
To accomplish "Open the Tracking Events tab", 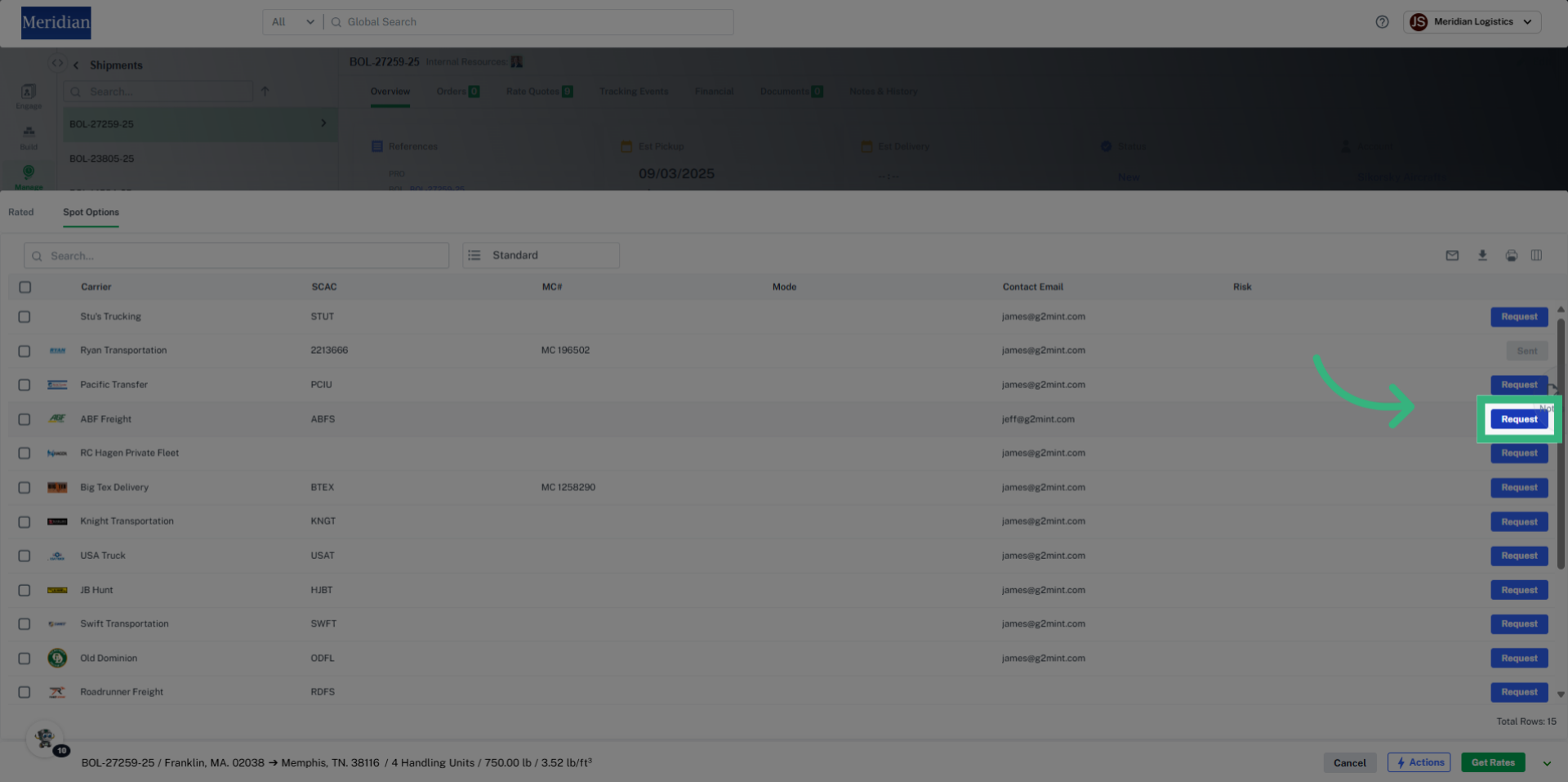I will pos(634,92).
